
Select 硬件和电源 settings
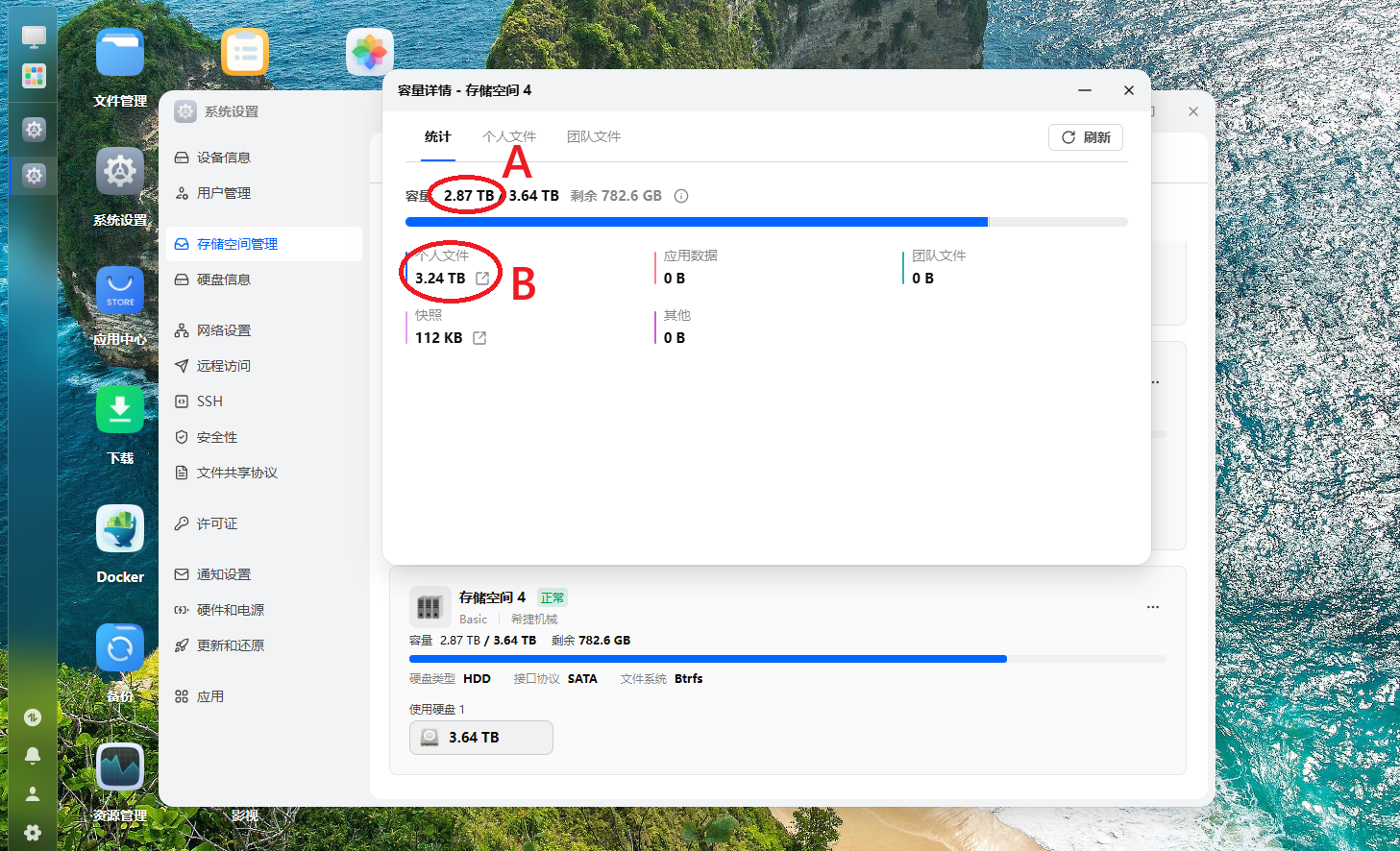pyautogui.click(x=264, y=610)
